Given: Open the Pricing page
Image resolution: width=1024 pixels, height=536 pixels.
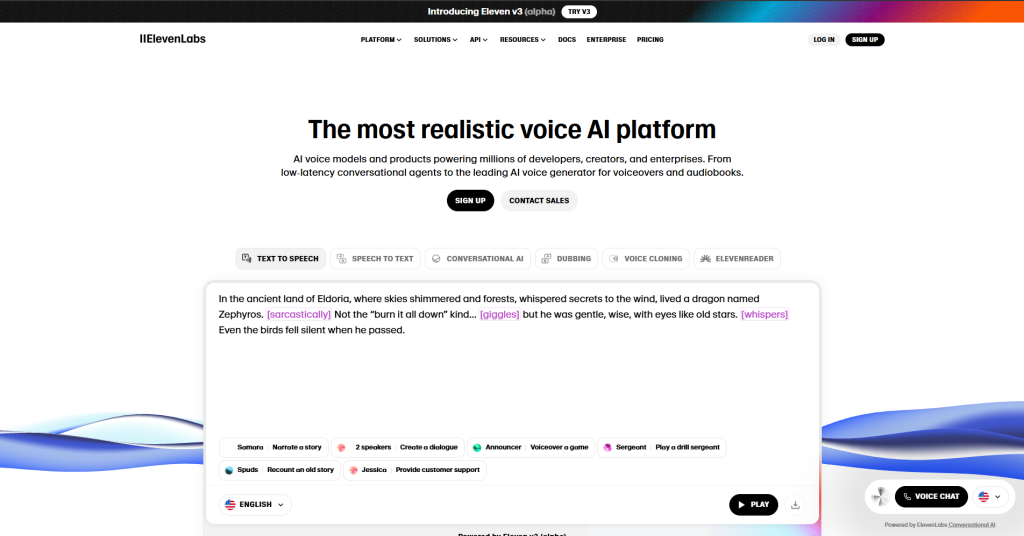Looking at the screenshot, I should (x=650, y=40).
